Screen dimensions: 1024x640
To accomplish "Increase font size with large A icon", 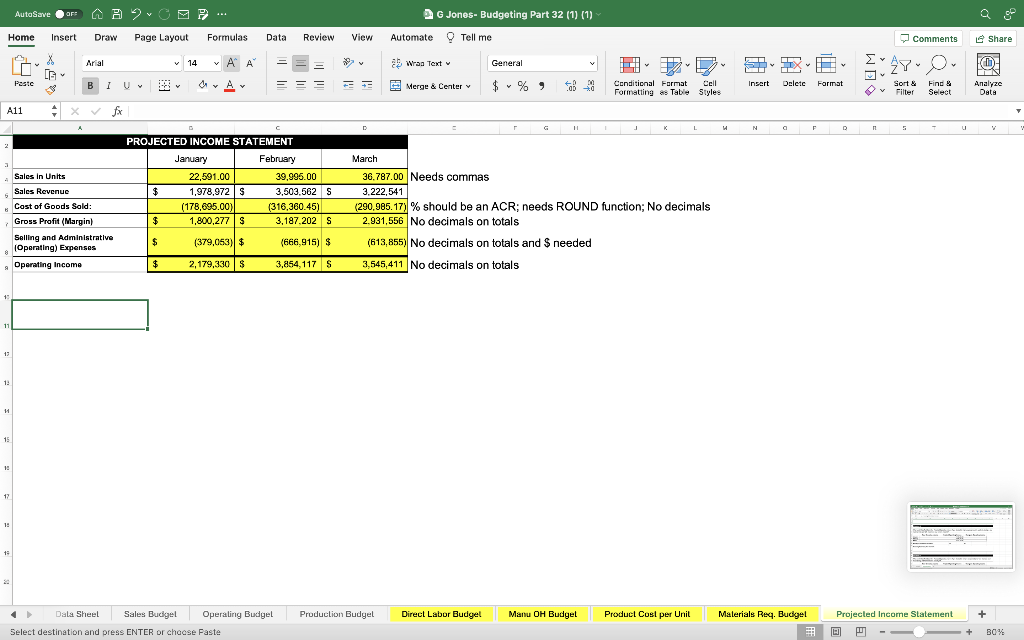I will pyautogui.click(x=231, y=63).
